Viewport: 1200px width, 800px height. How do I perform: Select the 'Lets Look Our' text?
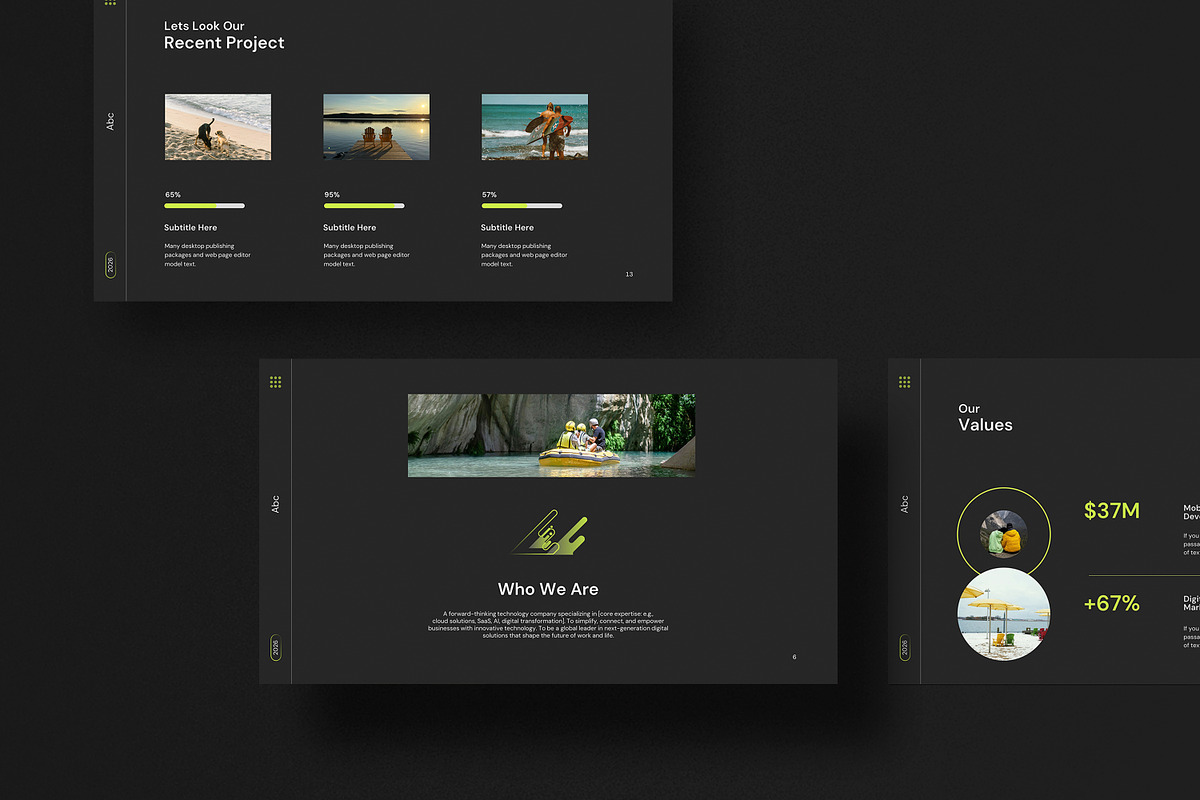tap(204, 26)
